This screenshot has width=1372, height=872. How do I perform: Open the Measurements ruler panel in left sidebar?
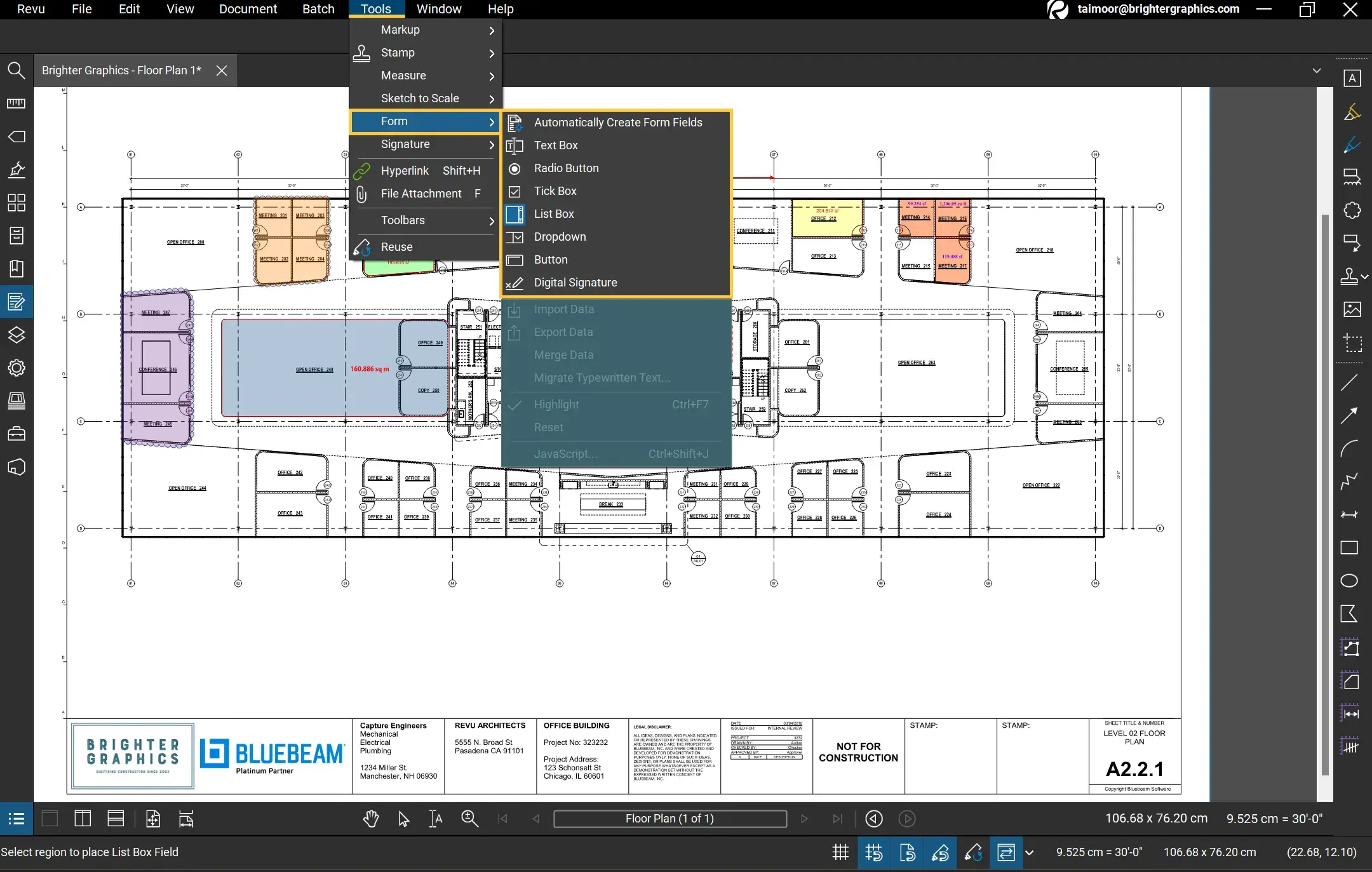[x=17, y=104]
